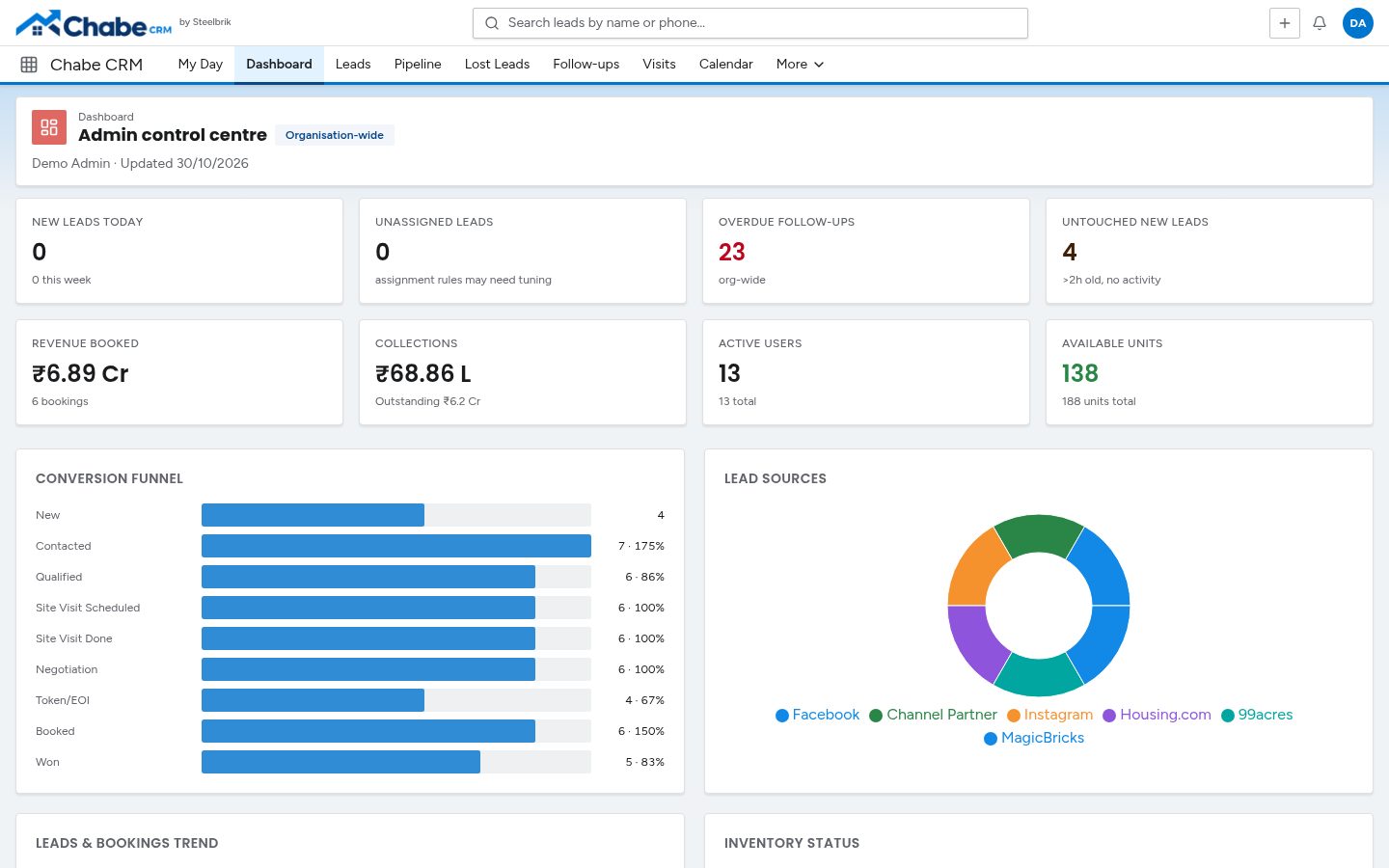Expand the More menu chevron

coord(819,65)
